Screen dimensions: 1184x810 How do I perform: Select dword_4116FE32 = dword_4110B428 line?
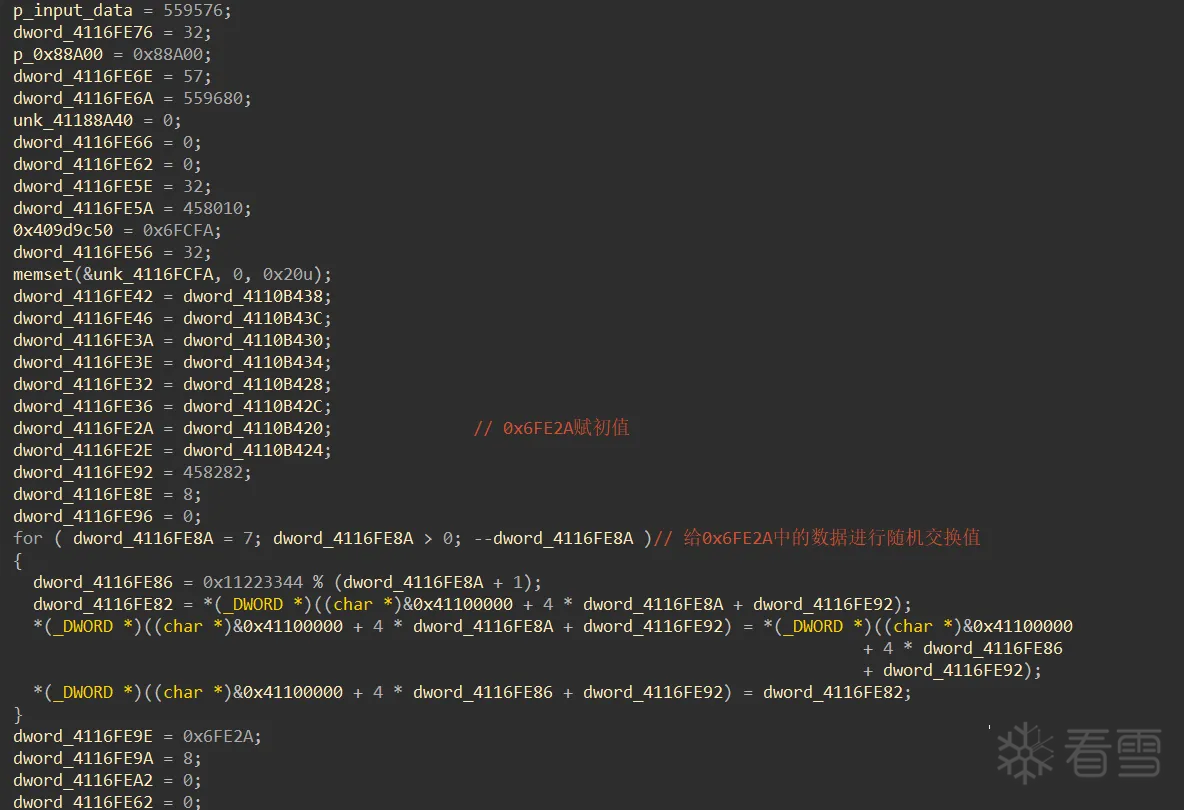coord(172,383)
